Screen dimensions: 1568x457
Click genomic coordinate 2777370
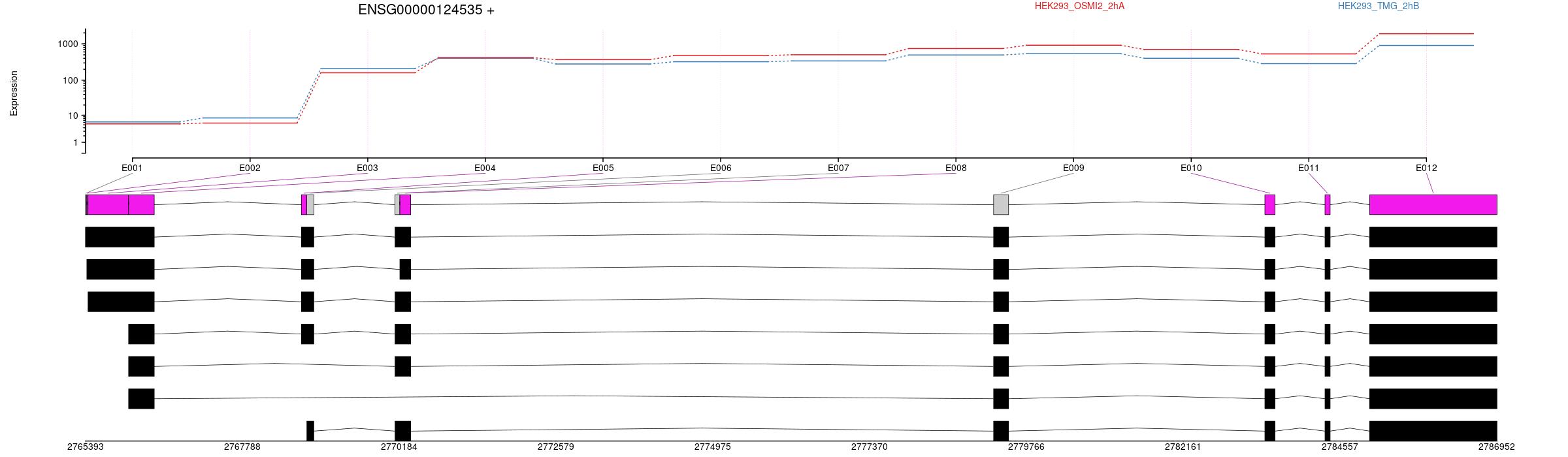coord(869,447)
